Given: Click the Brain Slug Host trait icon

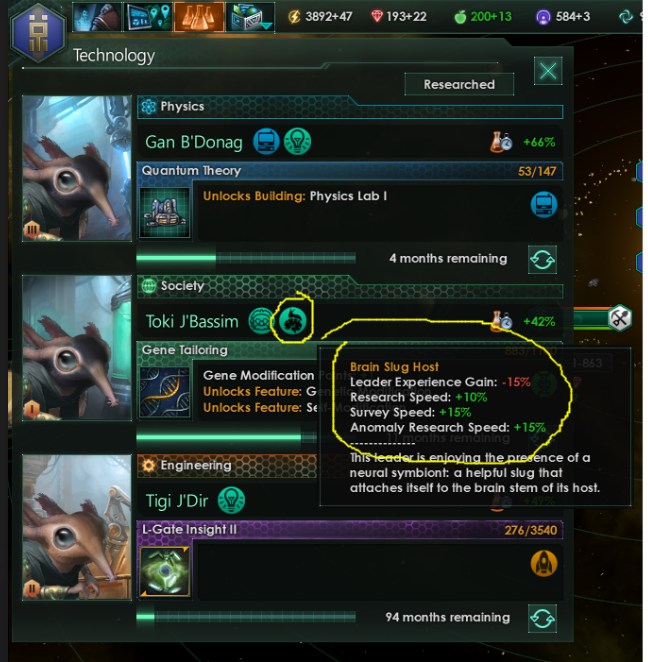Looking at the screenshot, I should 293,321.
